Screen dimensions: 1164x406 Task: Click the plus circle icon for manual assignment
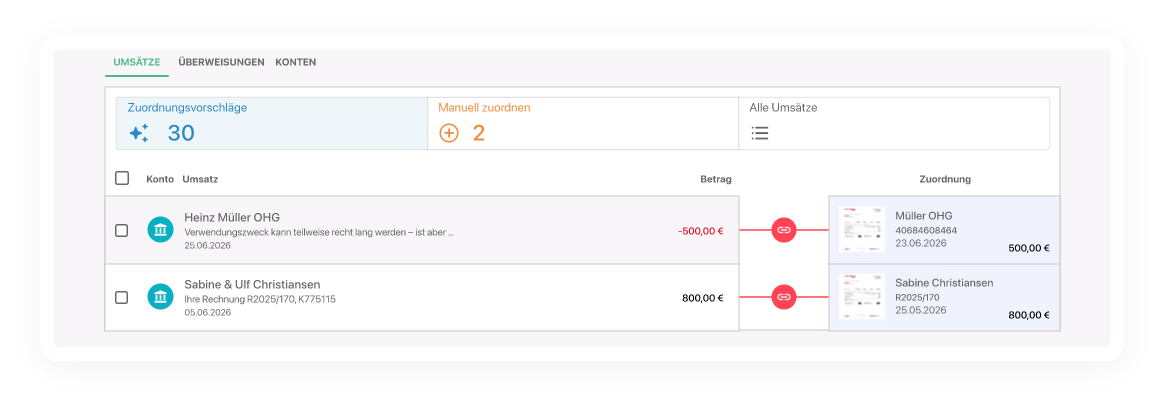[x=449, y=133]
